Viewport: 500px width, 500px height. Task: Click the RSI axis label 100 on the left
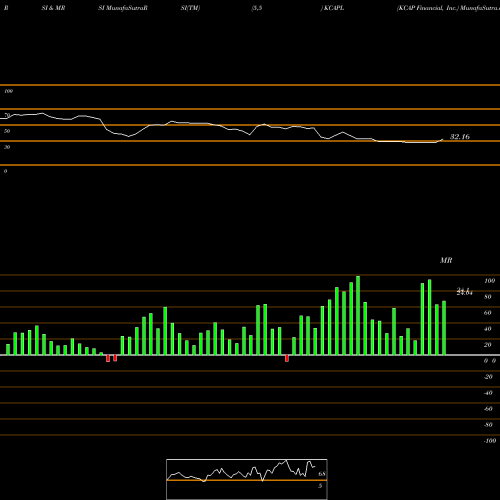(x=8, y=91)
